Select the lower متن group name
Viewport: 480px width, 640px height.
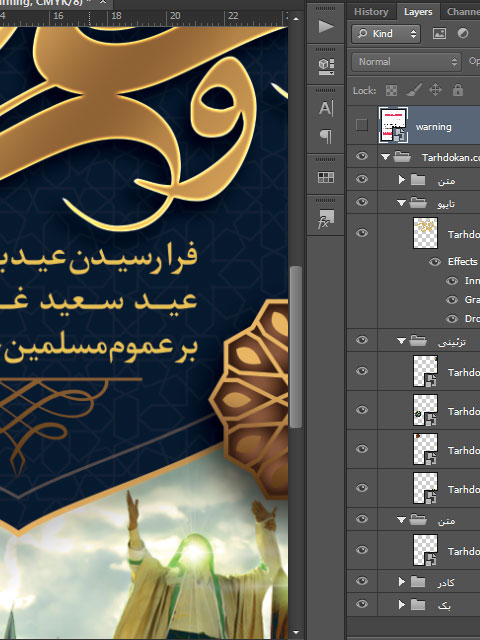[x=446, y=520]
